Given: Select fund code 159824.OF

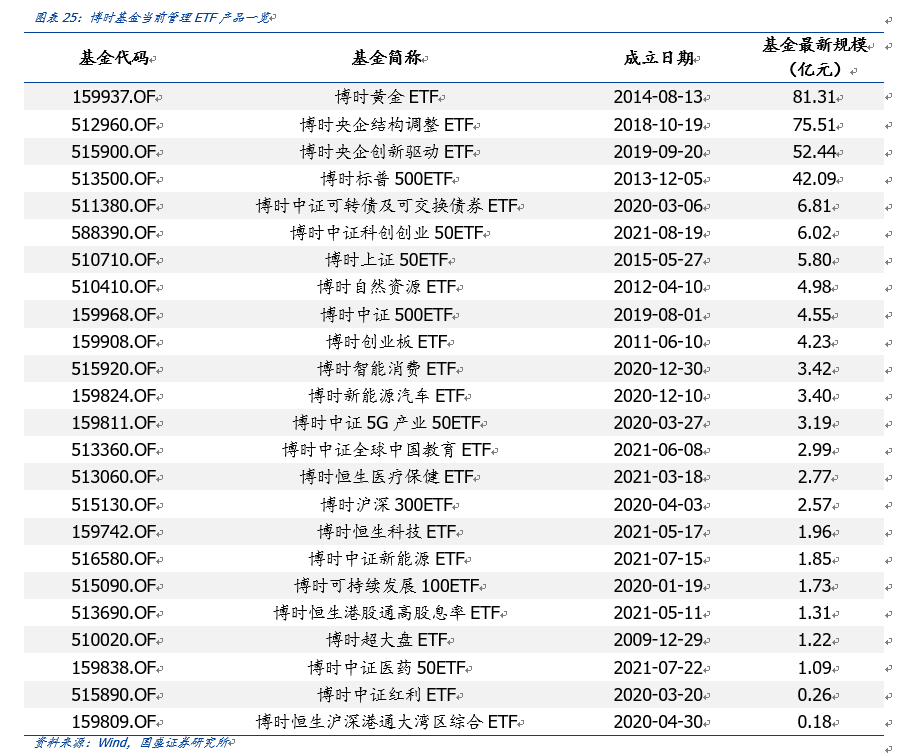Looking at the screenshot, I should [114, 395].
